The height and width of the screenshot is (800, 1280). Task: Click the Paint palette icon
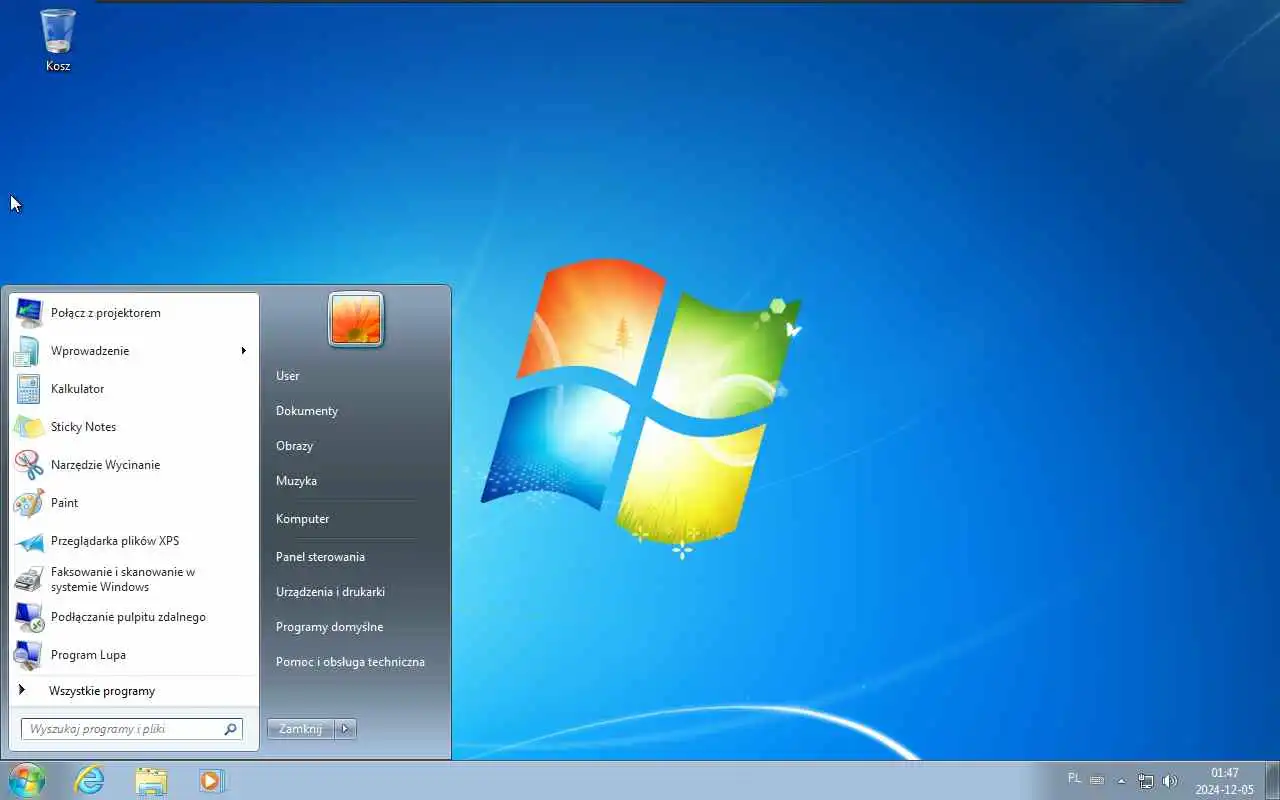[x=28, y=503]
